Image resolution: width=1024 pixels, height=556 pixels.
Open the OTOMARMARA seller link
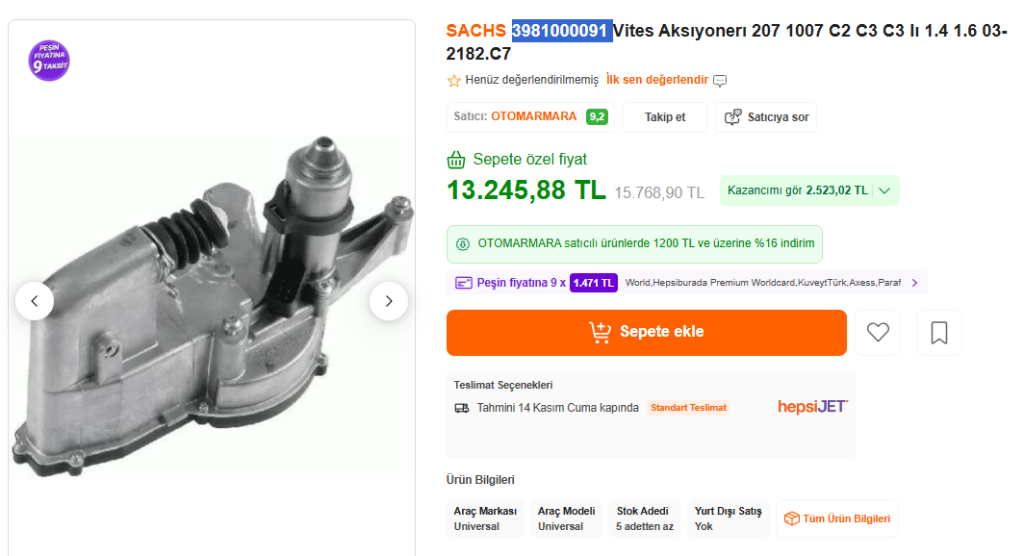click(533, 117)
